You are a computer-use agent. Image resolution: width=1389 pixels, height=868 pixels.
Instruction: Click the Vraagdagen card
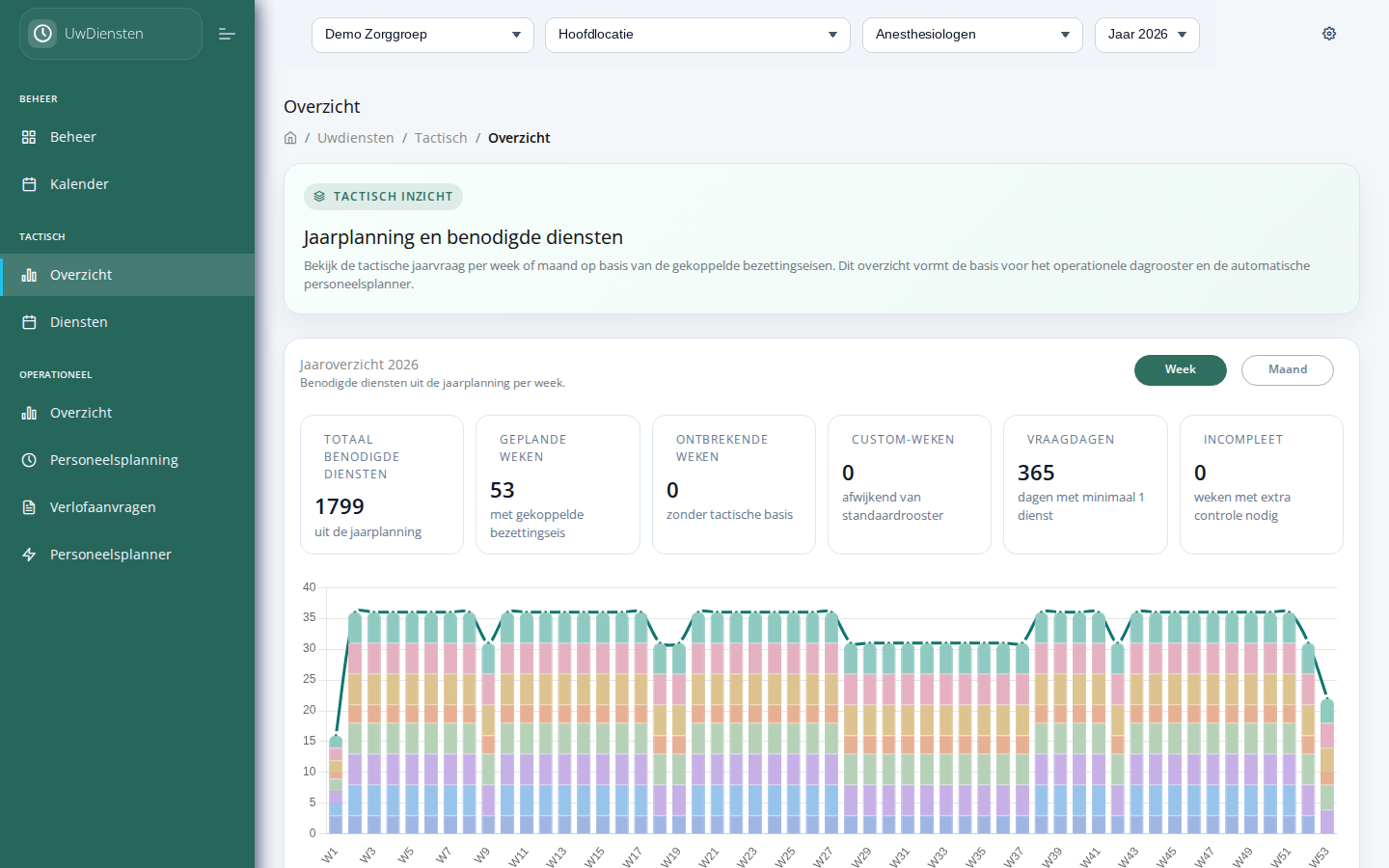coord(1085,485)
